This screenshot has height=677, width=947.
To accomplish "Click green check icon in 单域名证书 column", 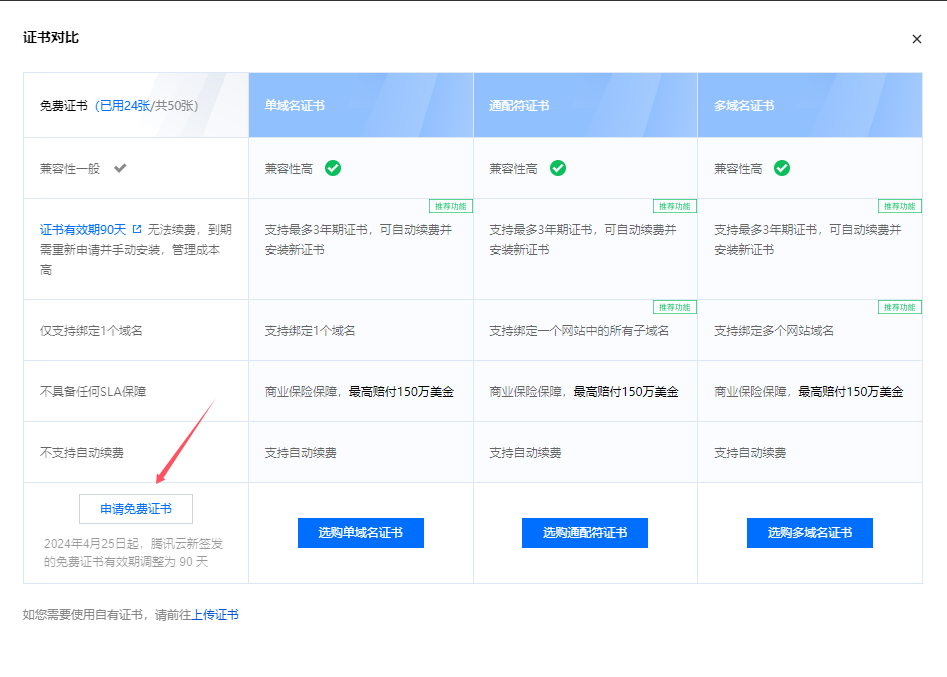I will click(333, 168).
